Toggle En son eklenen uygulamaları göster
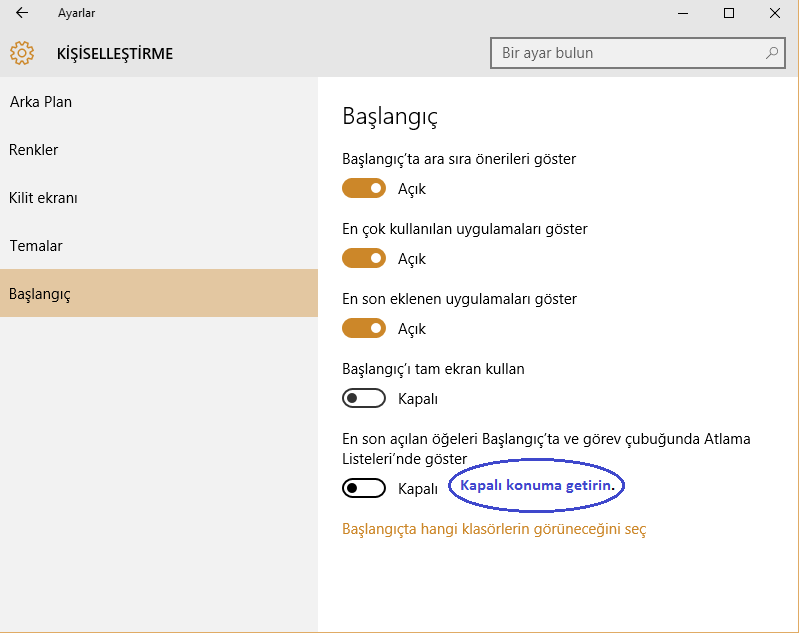This screenshot has width=799, height=633. coord(364,328)
